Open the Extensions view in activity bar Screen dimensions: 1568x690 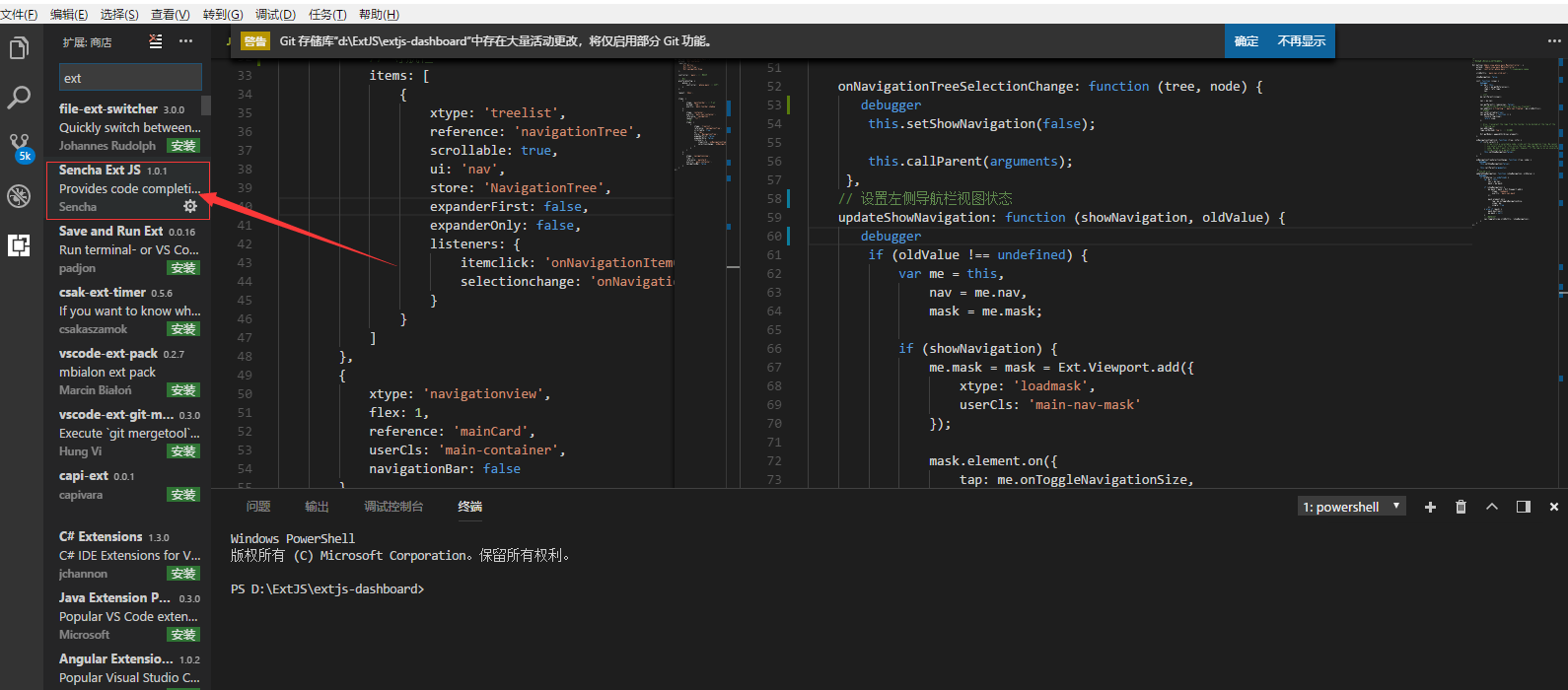[x=19, y=245]
